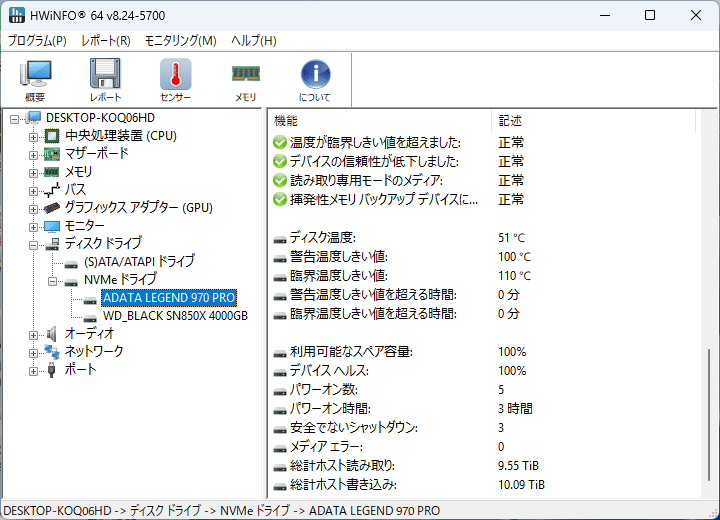
Task: Open the プログラム(P) menu
Action: tap(37, 41)
